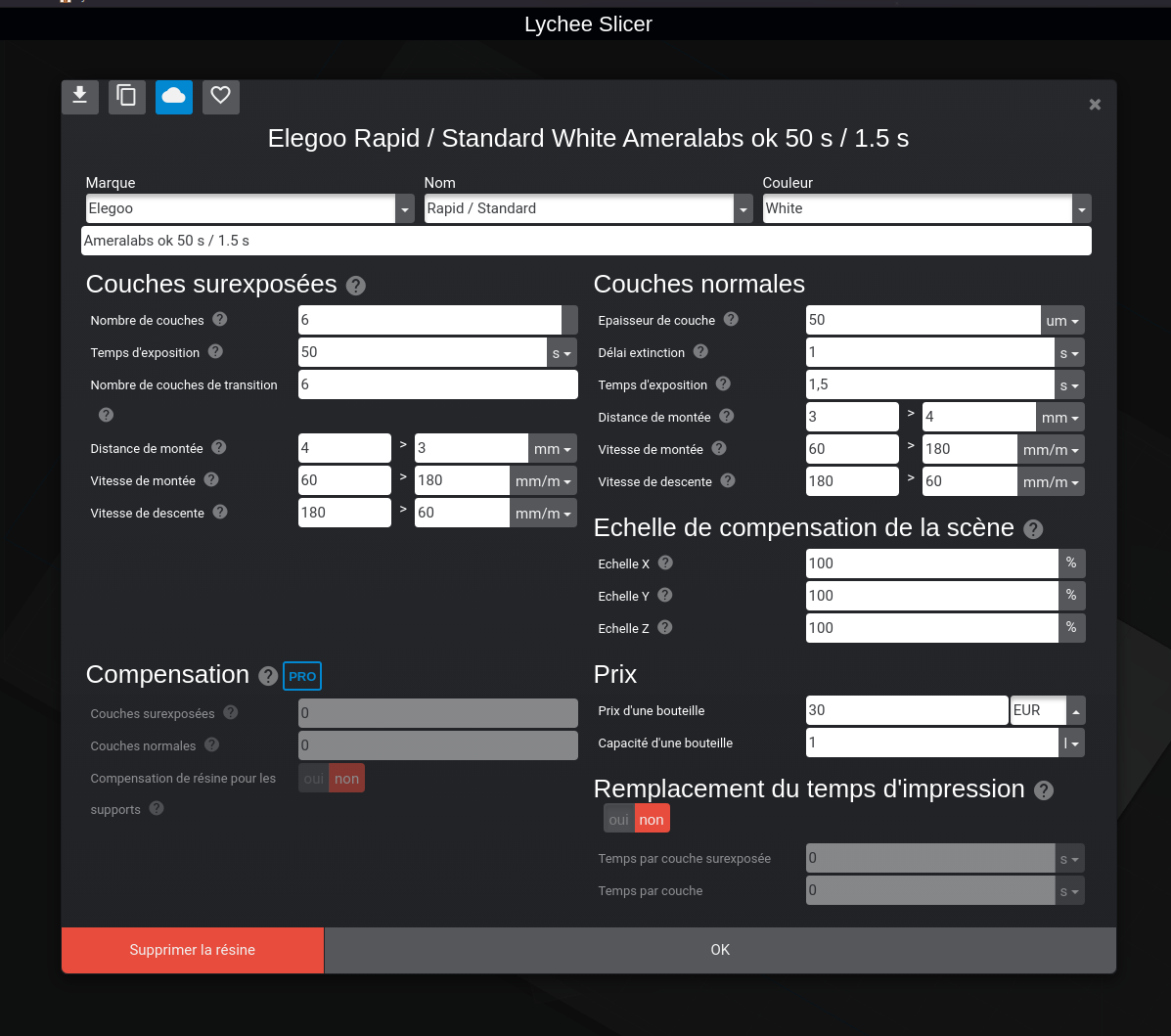This screenshot has height=1036, width=1171.
Task: Click help icon for burn-in Distance de montée
Action: tap(219, 447)
